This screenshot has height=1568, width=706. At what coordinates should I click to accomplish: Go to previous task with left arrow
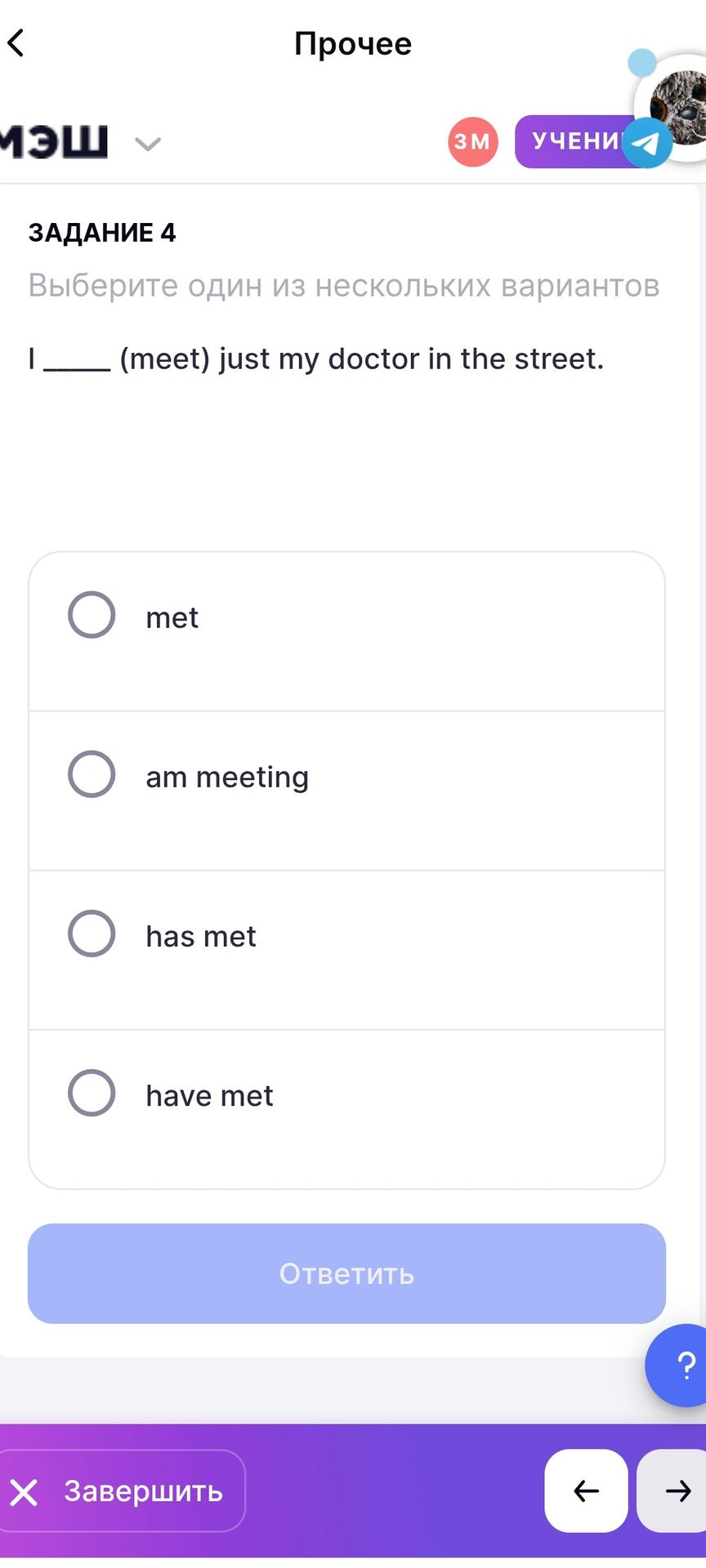(x=586, y=1490)
